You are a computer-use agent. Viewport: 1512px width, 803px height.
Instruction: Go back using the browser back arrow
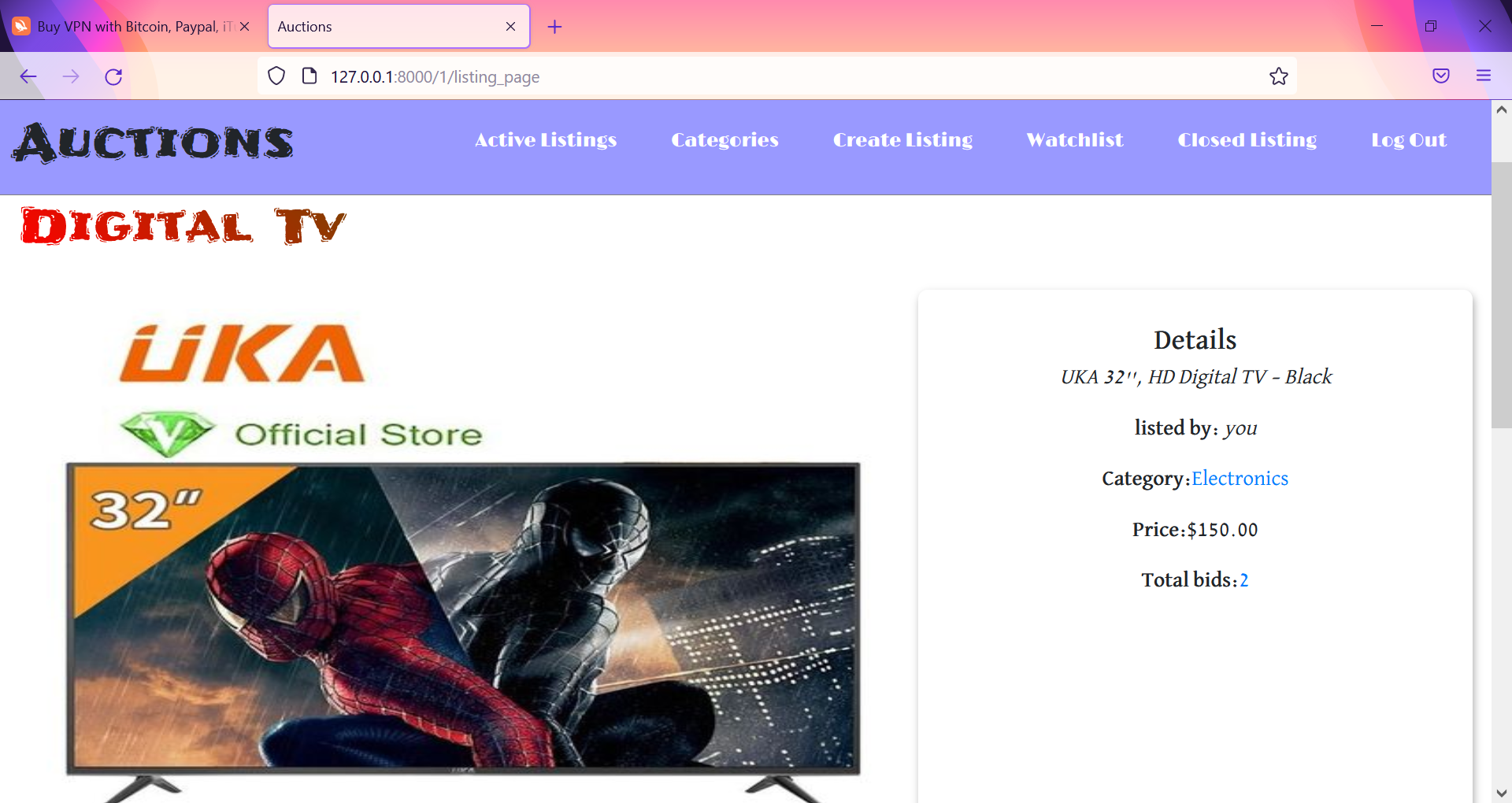[x=28, y=76]
